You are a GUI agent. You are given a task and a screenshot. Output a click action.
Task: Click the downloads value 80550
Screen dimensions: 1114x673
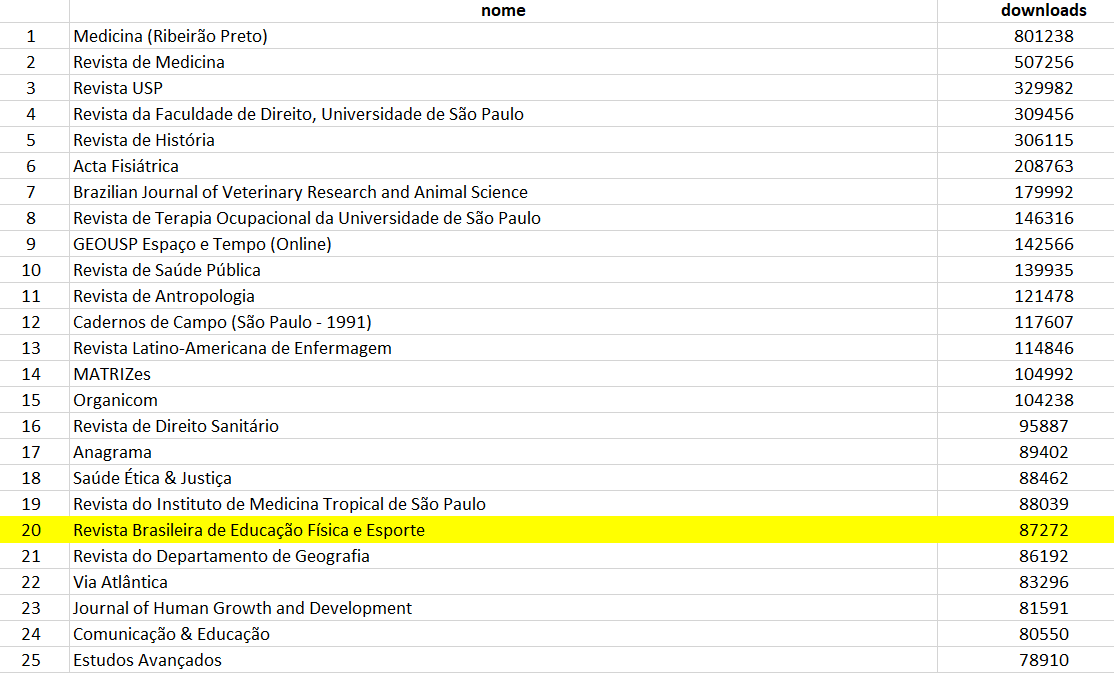coord(1043,634)
